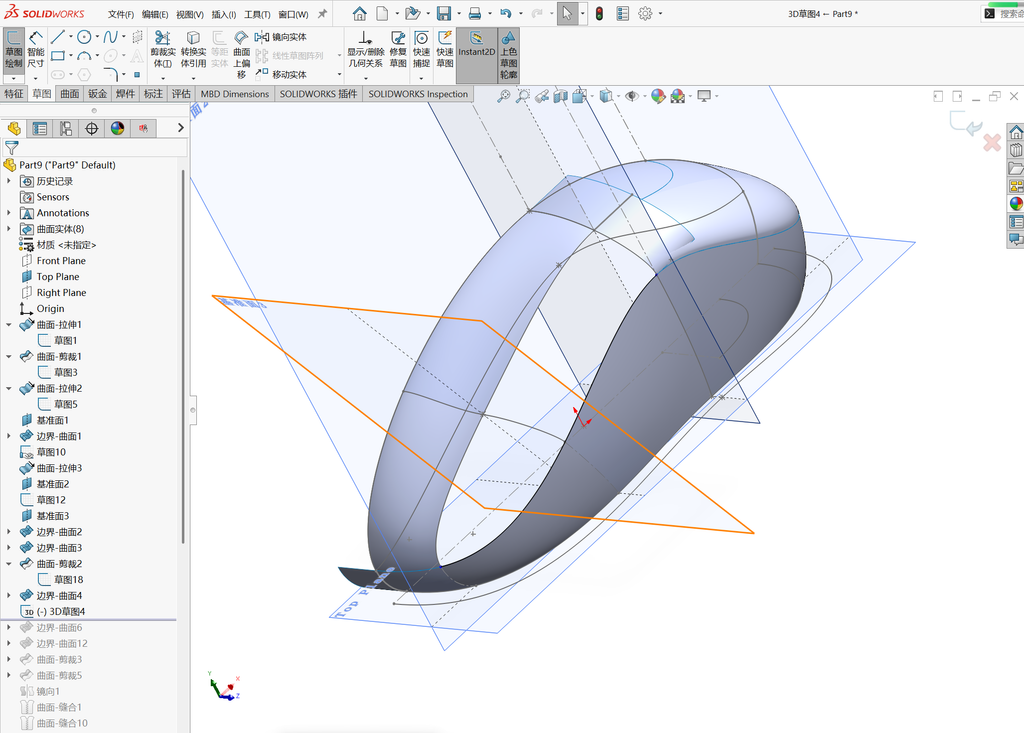The image size is (1024, 733).
Task: Click the Rebuild traffic light icon
Action: (599, 13)
